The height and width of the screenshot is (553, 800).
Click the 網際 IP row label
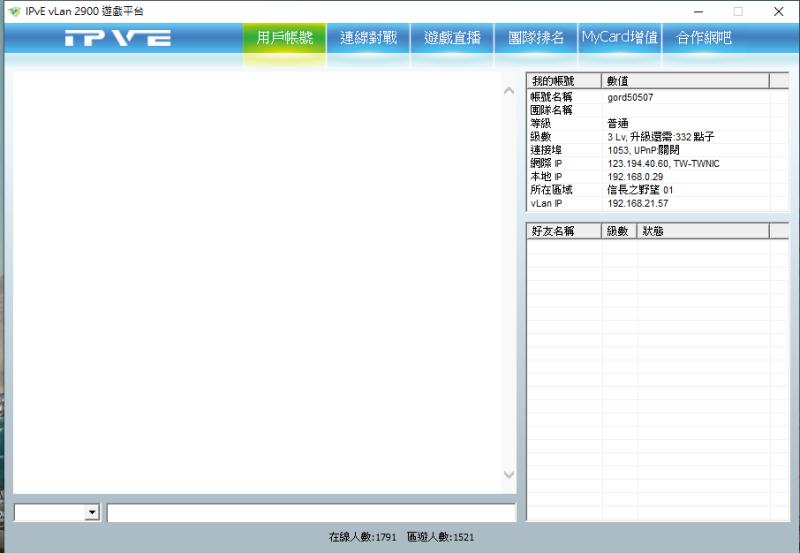pyautogui.click(x=546, y=163)
